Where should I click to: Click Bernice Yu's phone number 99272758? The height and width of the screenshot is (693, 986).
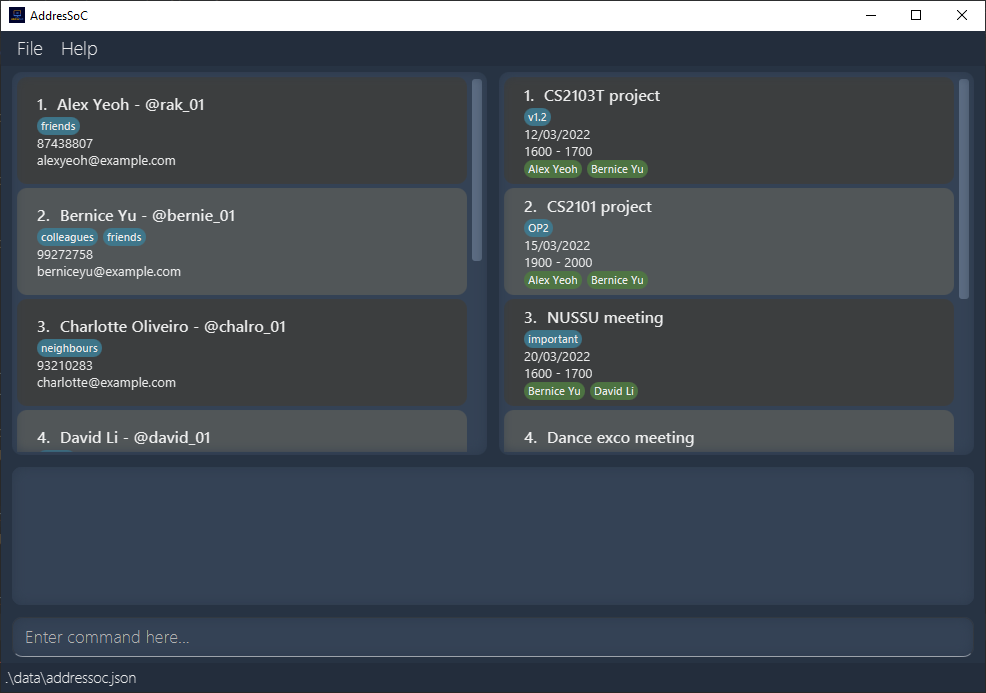(65, 255)
